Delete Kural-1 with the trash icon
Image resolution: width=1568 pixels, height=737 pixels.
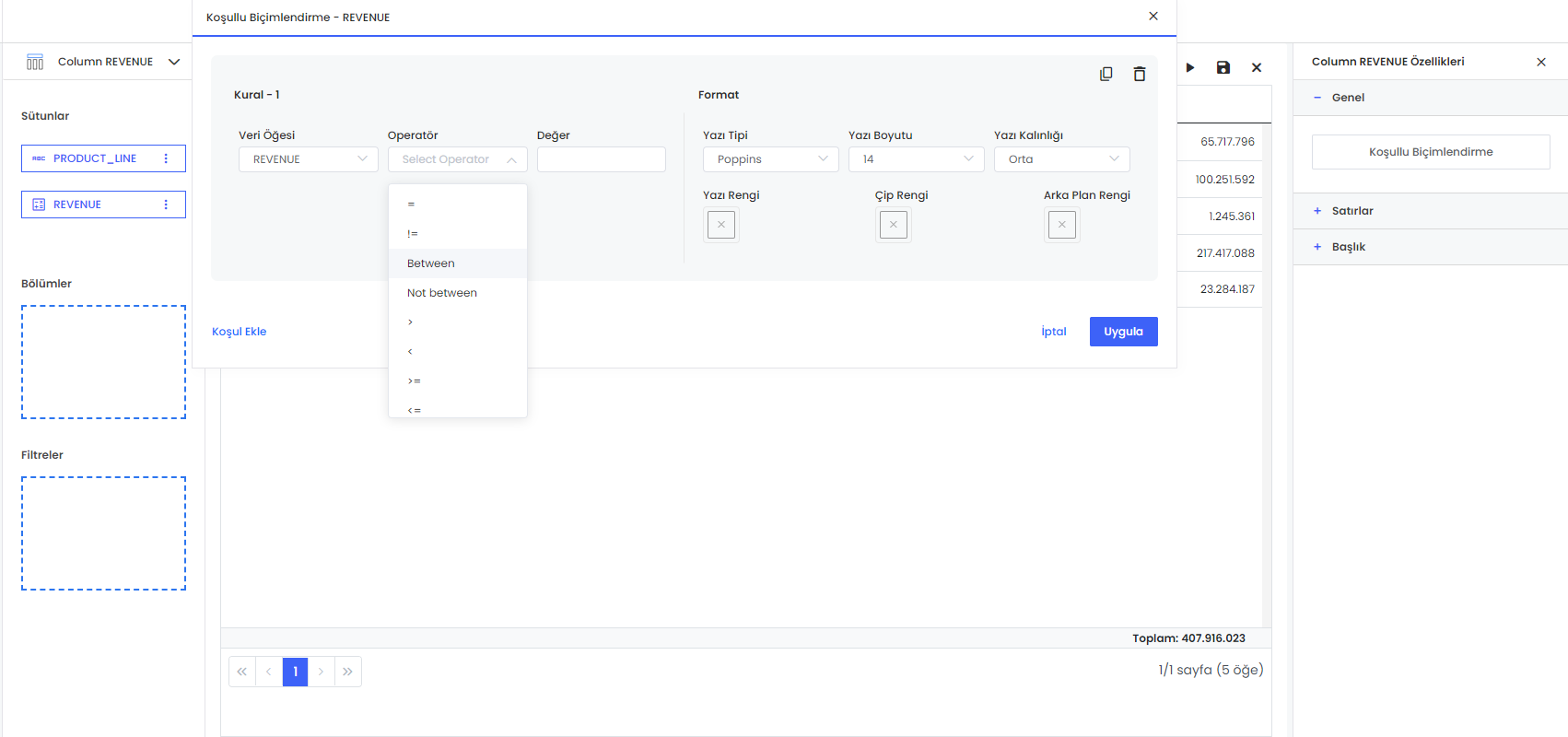(1140, 74)
